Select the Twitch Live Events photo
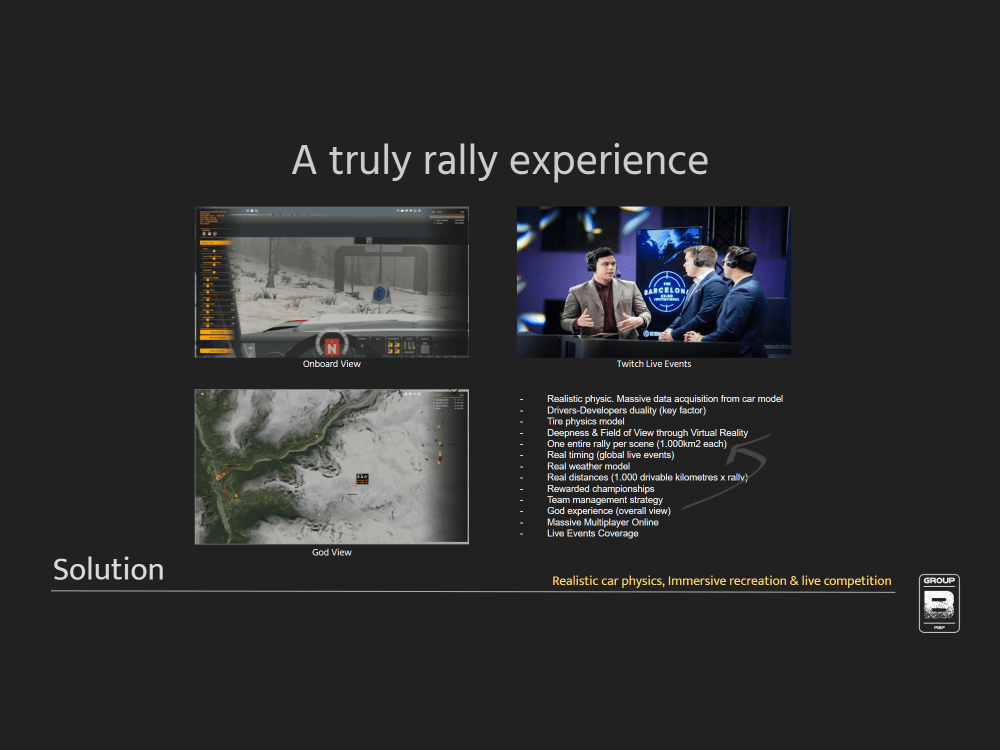The height and width of the screenshot is (750, 1000). click(654, 282)
